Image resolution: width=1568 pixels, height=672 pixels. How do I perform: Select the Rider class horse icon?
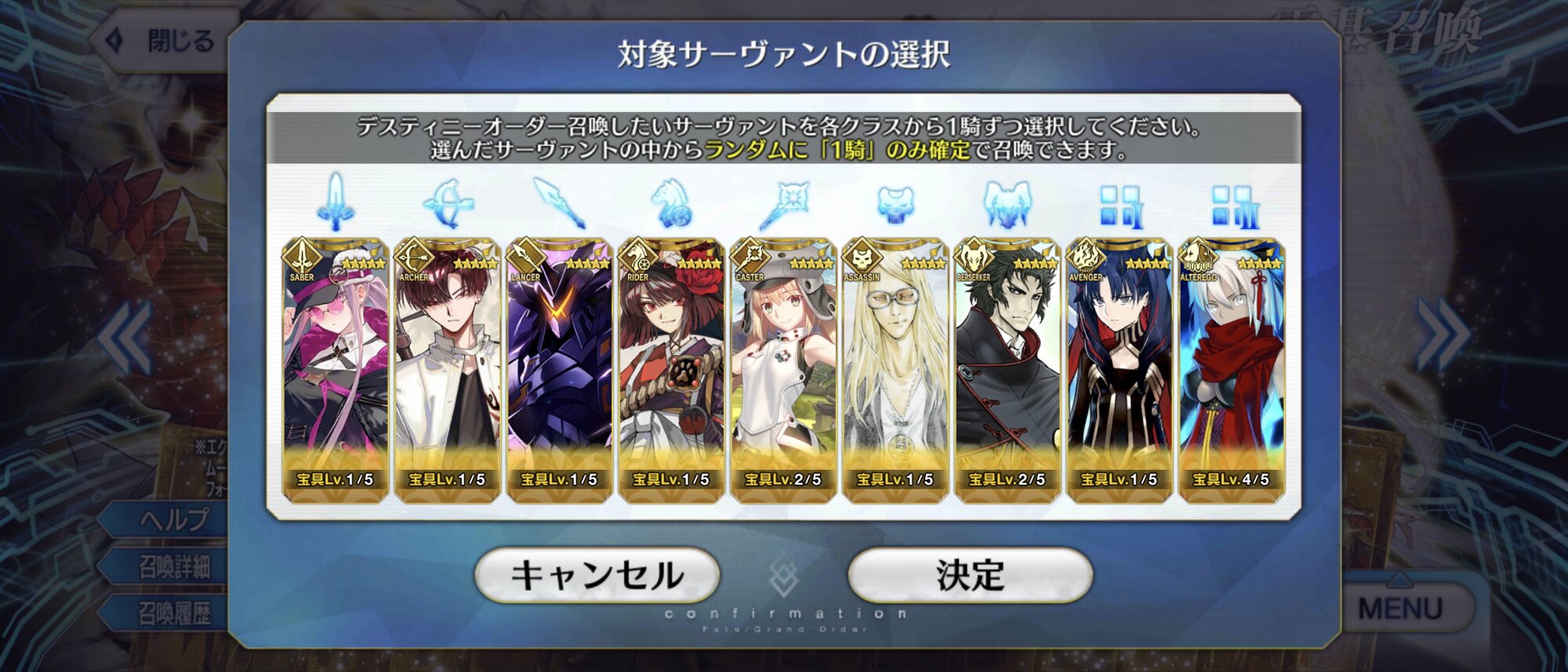coord(671,204)
